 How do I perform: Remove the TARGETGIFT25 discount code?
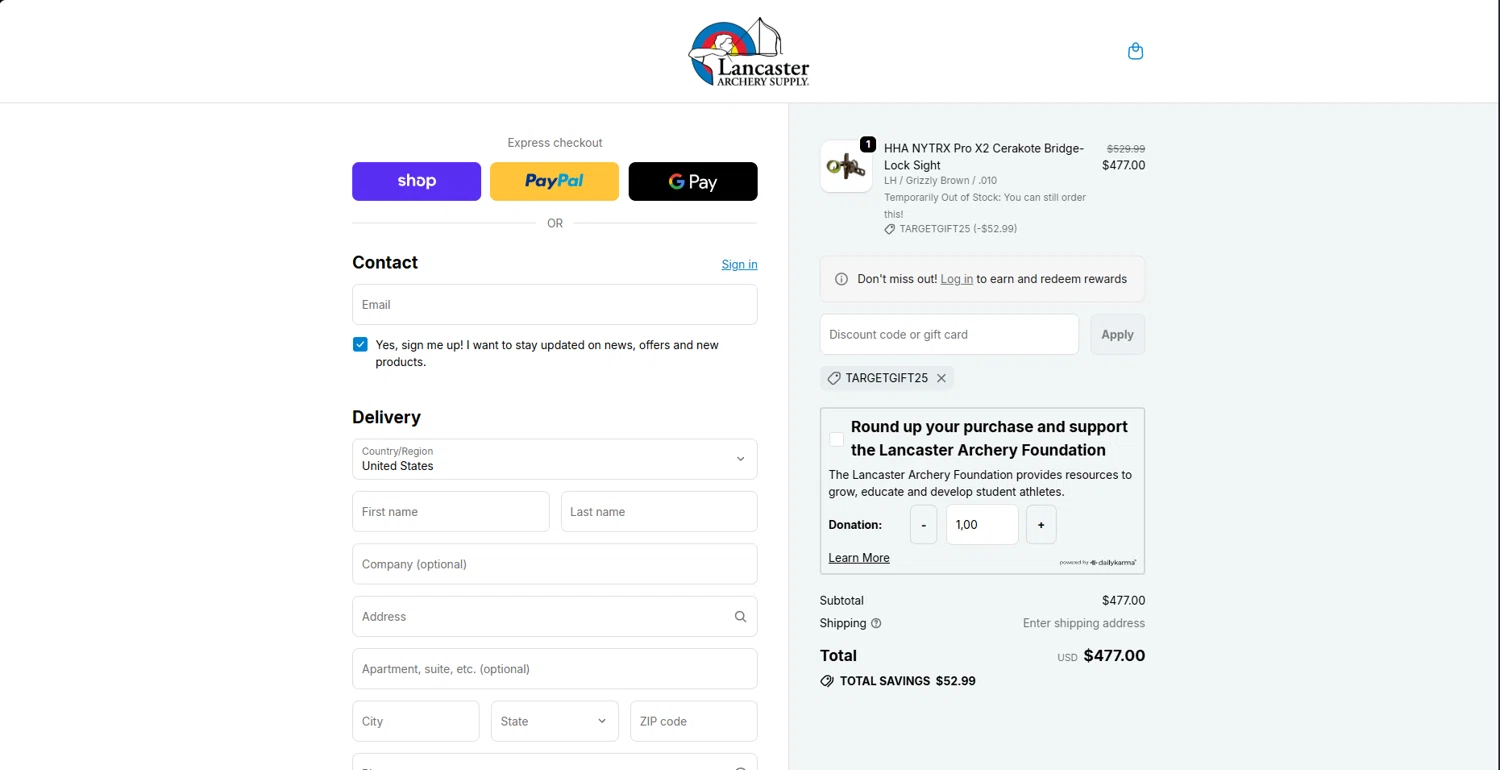tap(941, 378)
